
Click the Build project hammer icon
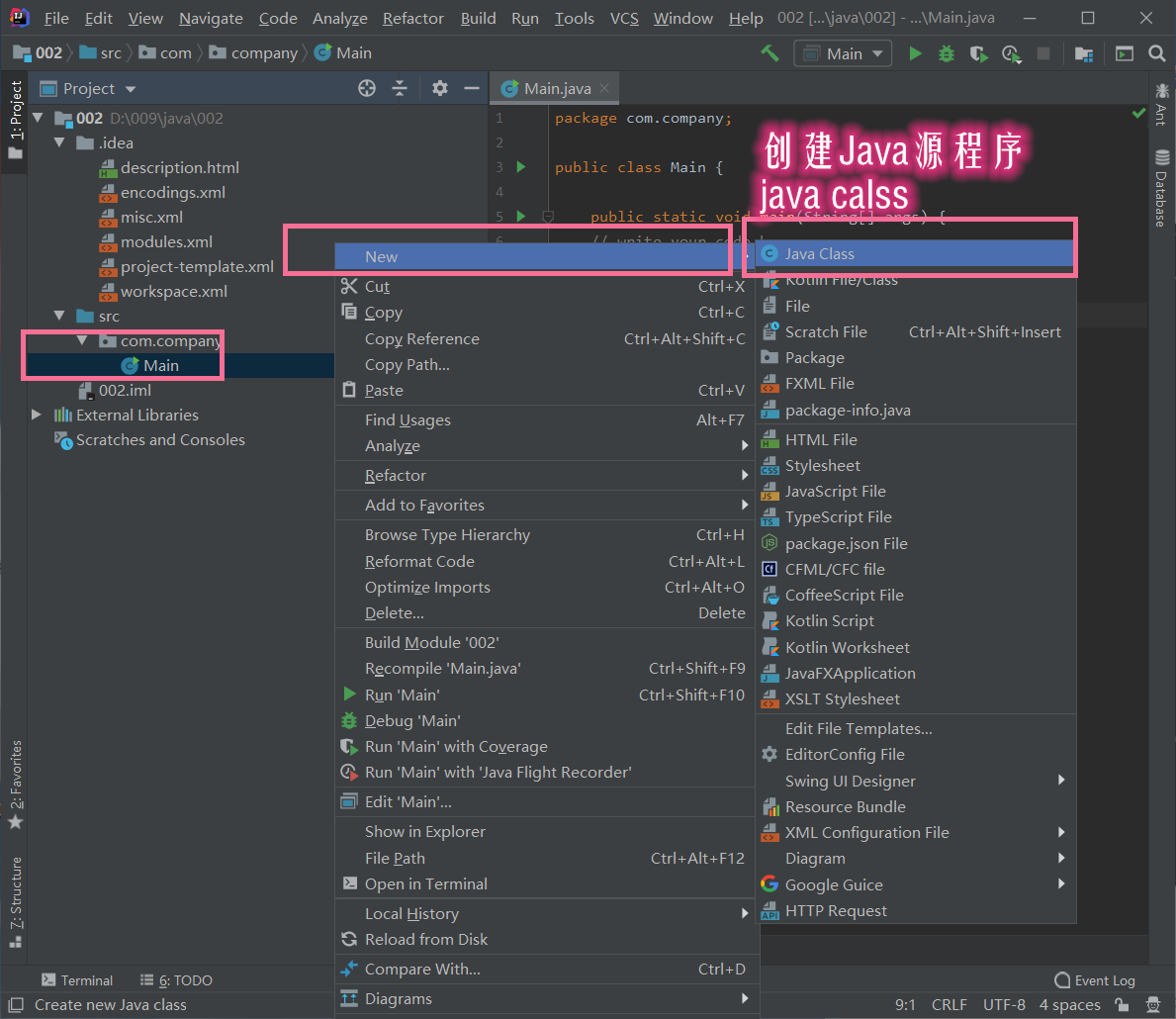770,53
